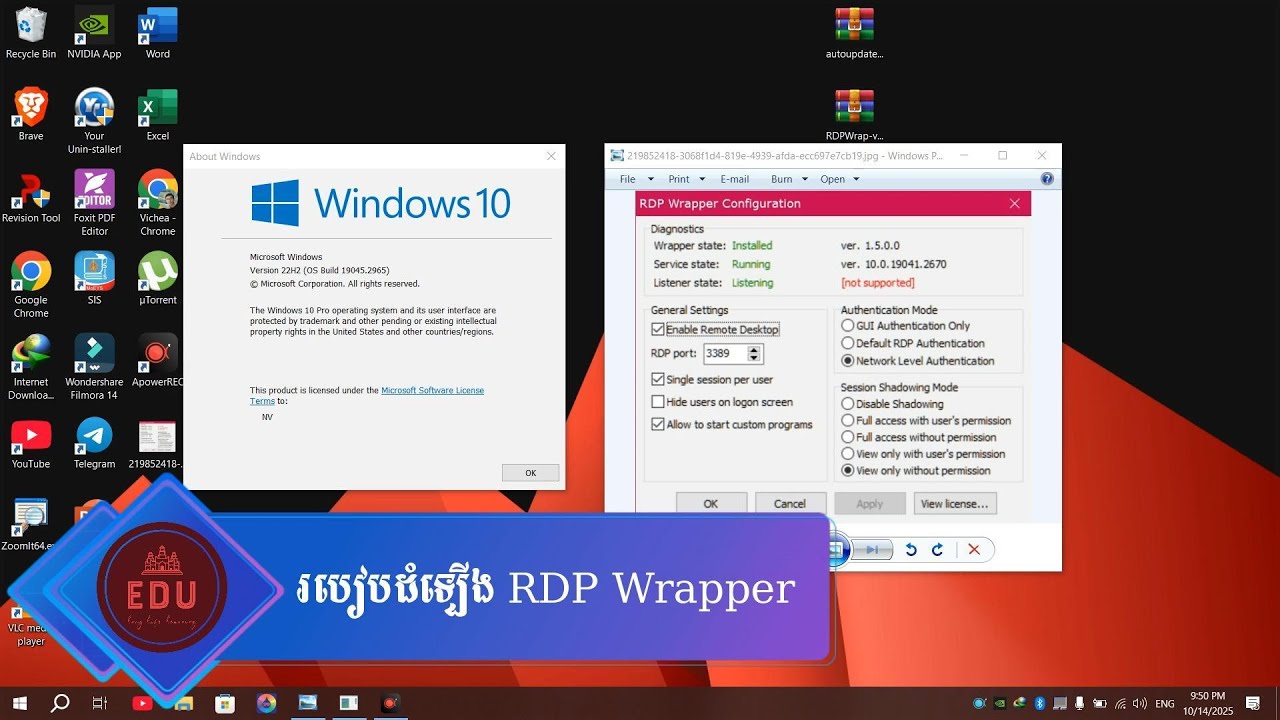
Task: Open Foxit PDF Editor shortcut
Action: [x=94, y=203]
